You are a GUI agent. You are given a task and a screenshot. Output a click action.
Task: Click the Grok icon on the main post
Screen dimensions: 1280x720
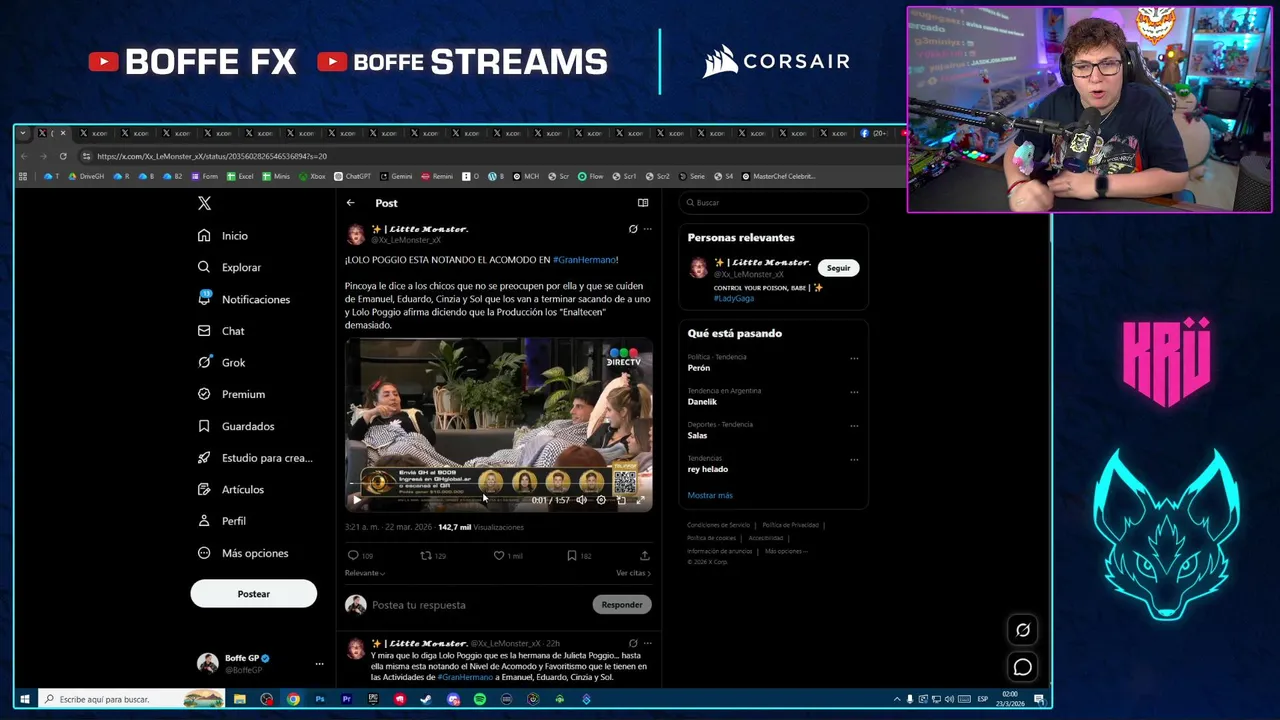[633, 229]
